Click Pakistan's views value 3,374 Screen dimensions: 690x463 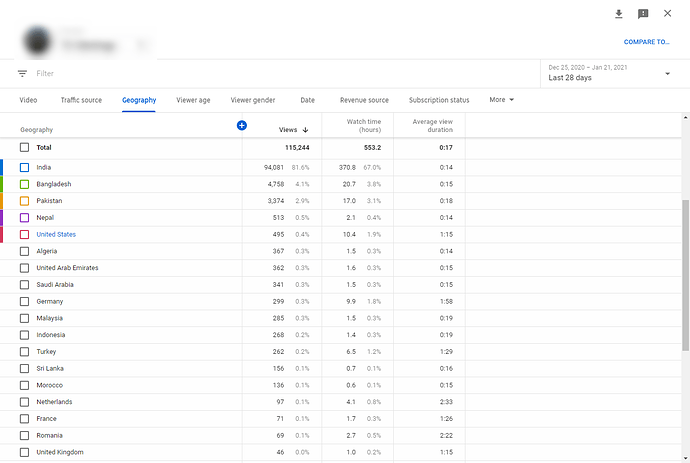pos(275,201)
